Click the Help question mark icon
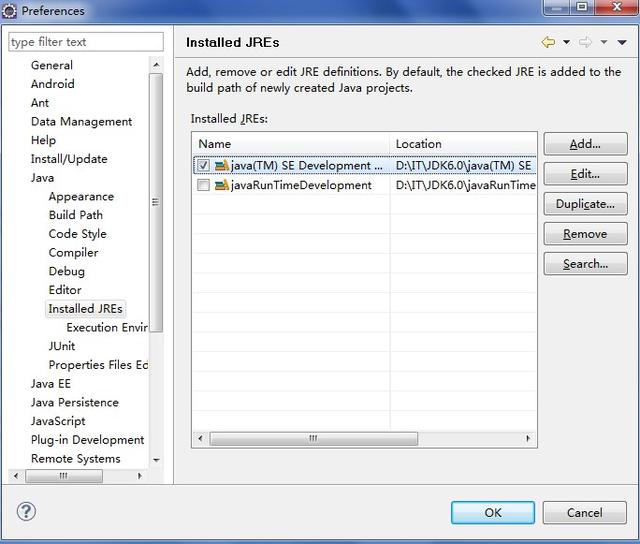 tap(26, 511)
